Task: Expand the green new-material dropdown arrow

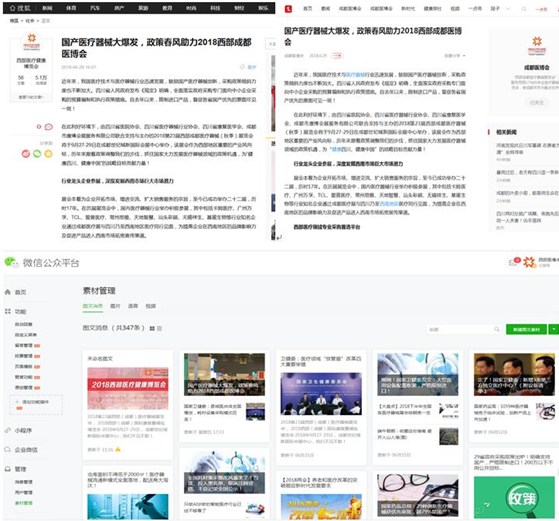Action: click(x=554, y=329)
